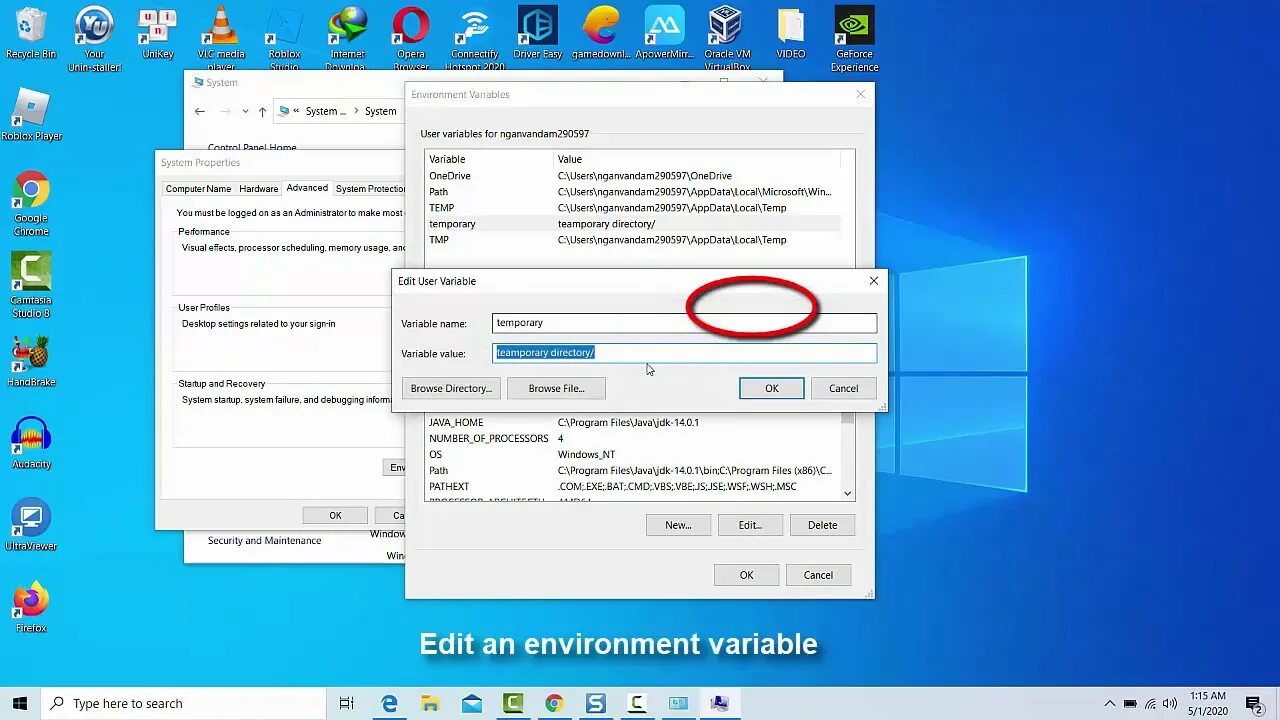Select the Advanced tab in System Properties
The height and width of the screenshot is (720, 1280).
click(307, 188)
